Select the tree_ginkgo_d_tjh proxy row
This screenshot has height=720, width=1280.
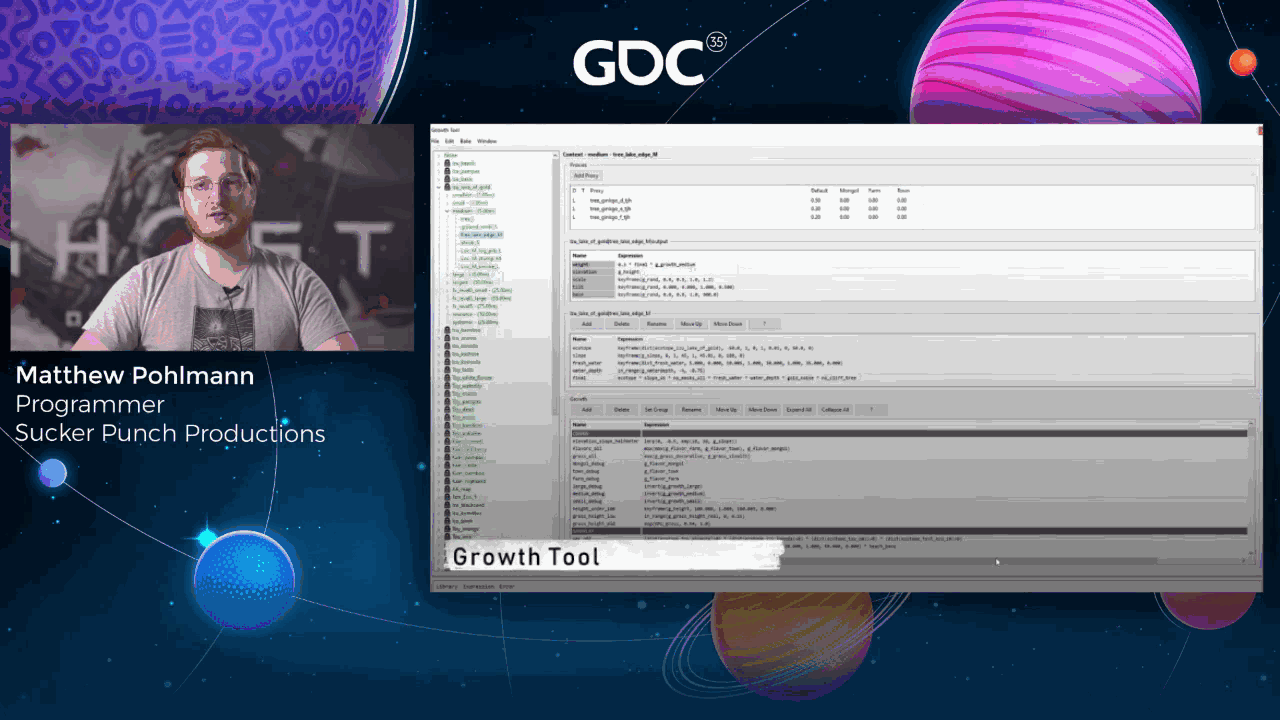pos(913,201)
